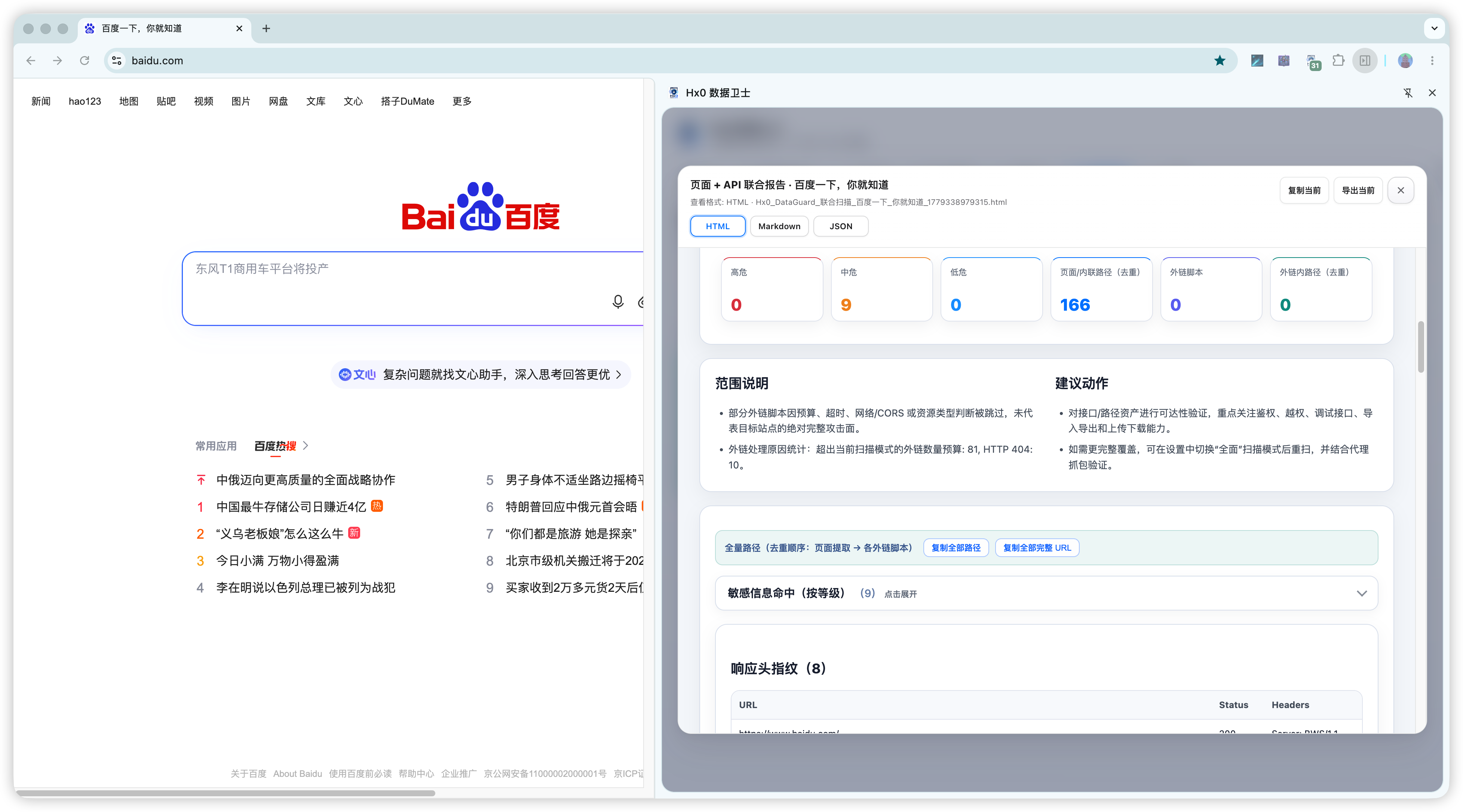This screenshot has height=812, width=1463.
Task: Open the 搭子DuMate nav link
Action: (407, 101)
